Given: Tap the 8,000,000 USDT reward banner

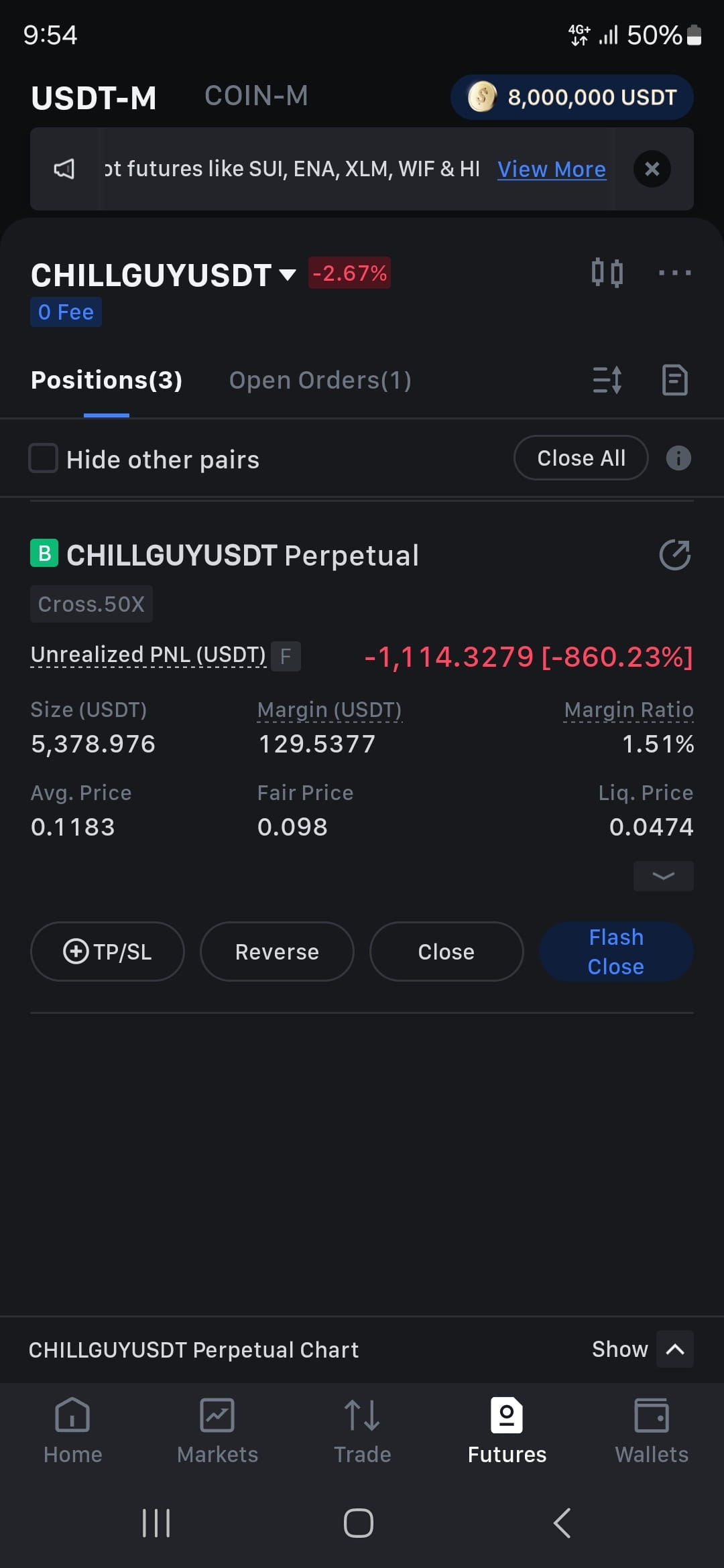Looking at the screenshot, I should [x=572, y=97].
